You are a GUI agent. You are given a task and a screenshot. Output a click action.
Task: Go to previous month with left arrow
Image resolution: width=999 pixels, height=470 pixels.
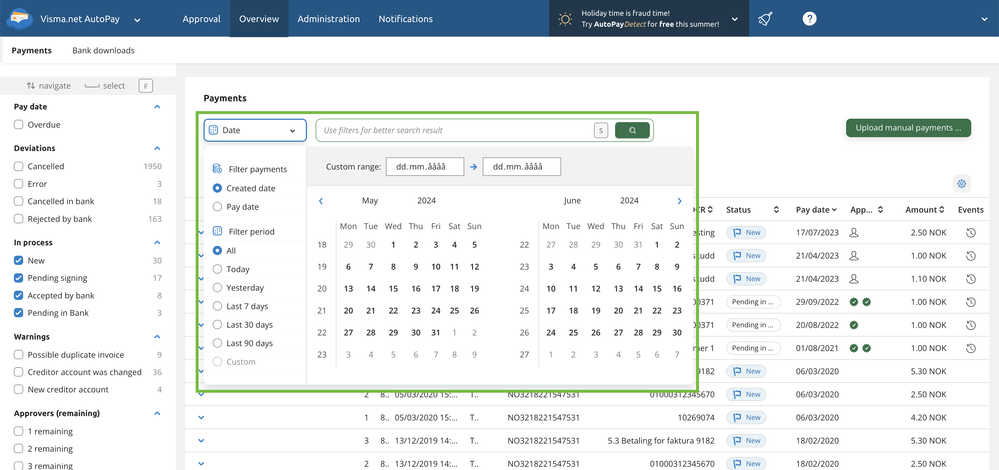tap(321, 201)
